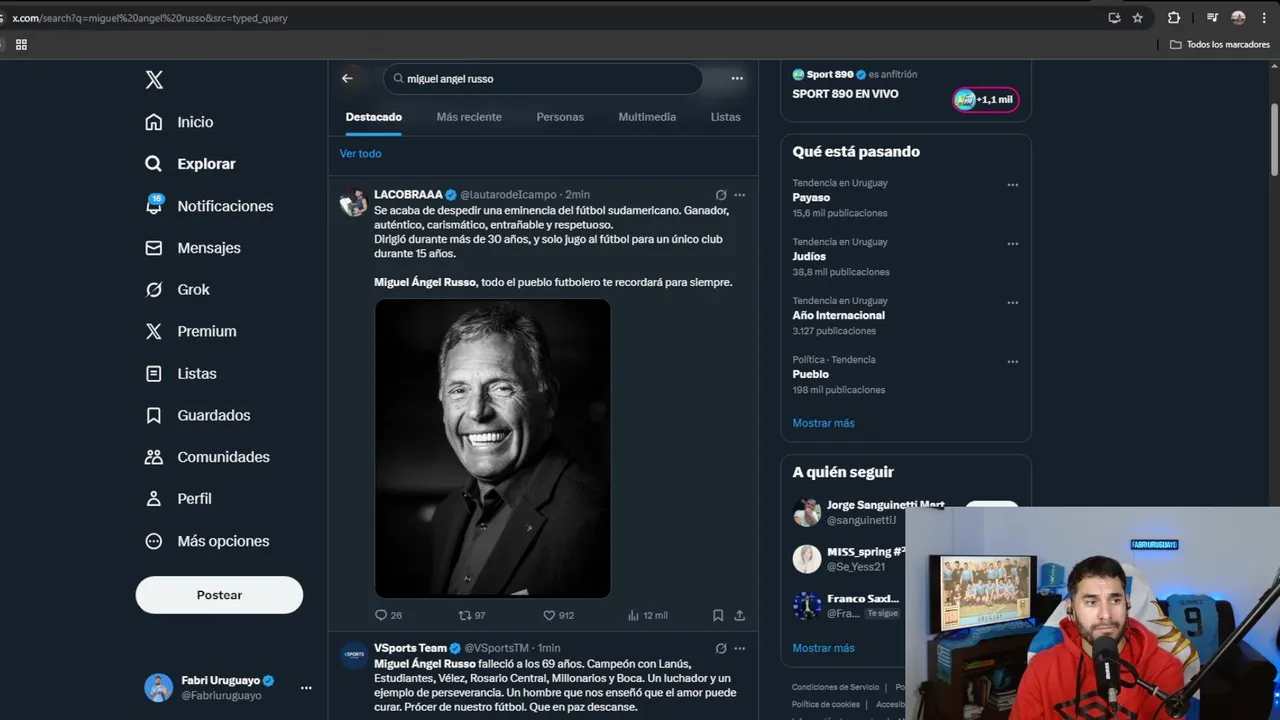Switch to Personas tab
1280x720 pixels.
point(560,117)
